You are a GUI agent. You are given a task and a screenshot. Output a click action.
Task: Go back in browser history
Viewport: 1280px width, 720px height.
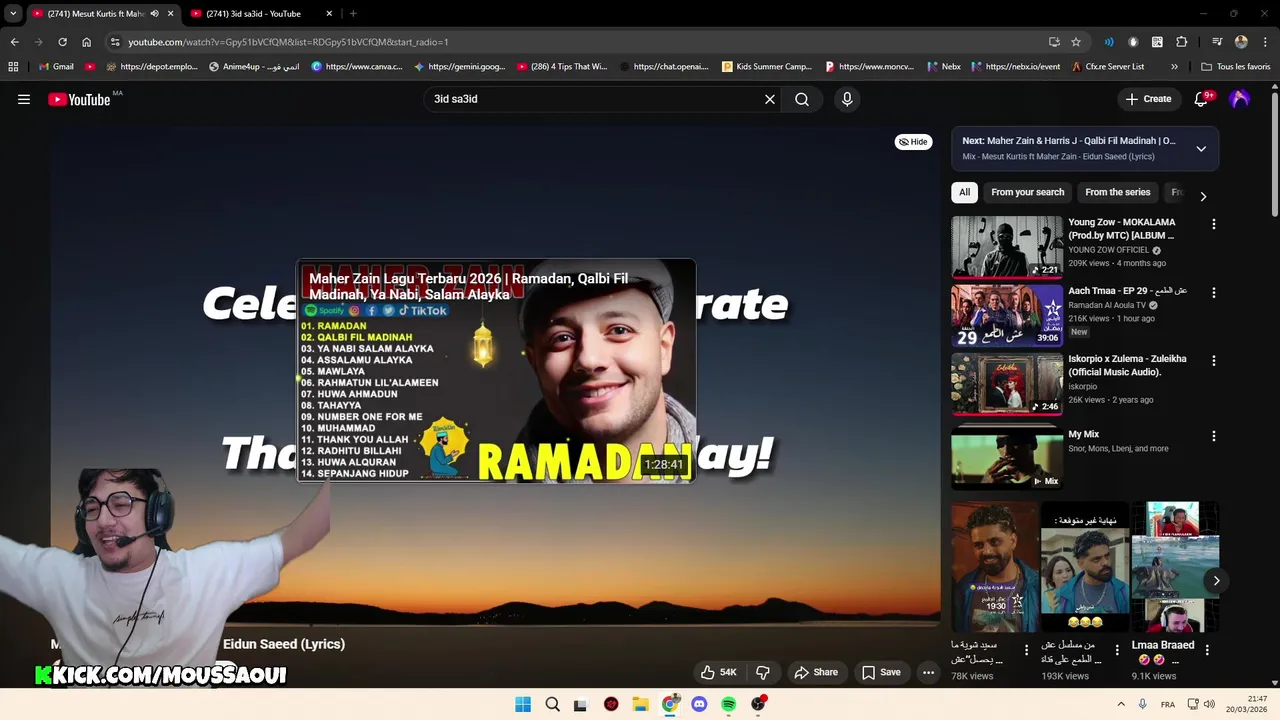point(14,42)
